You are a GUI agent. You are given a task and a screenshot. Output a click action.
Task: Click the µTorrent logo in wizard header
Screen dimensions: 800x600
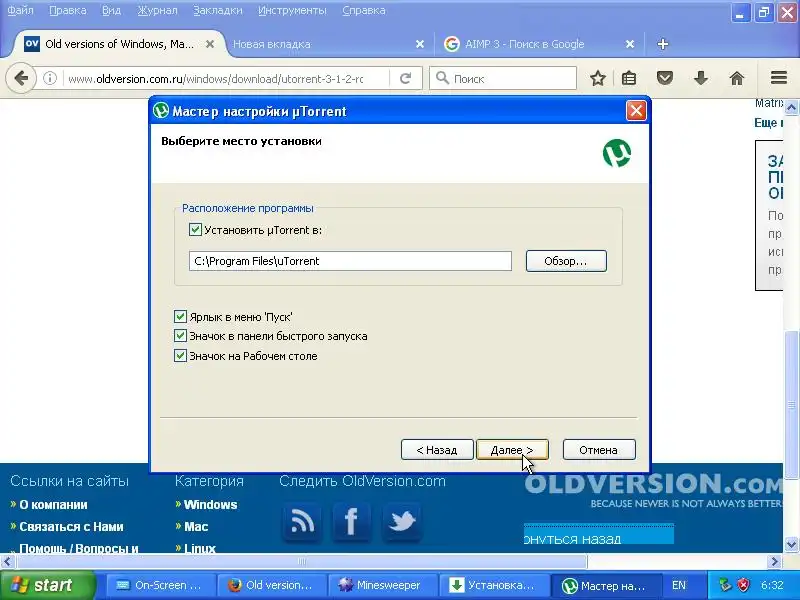617,153
